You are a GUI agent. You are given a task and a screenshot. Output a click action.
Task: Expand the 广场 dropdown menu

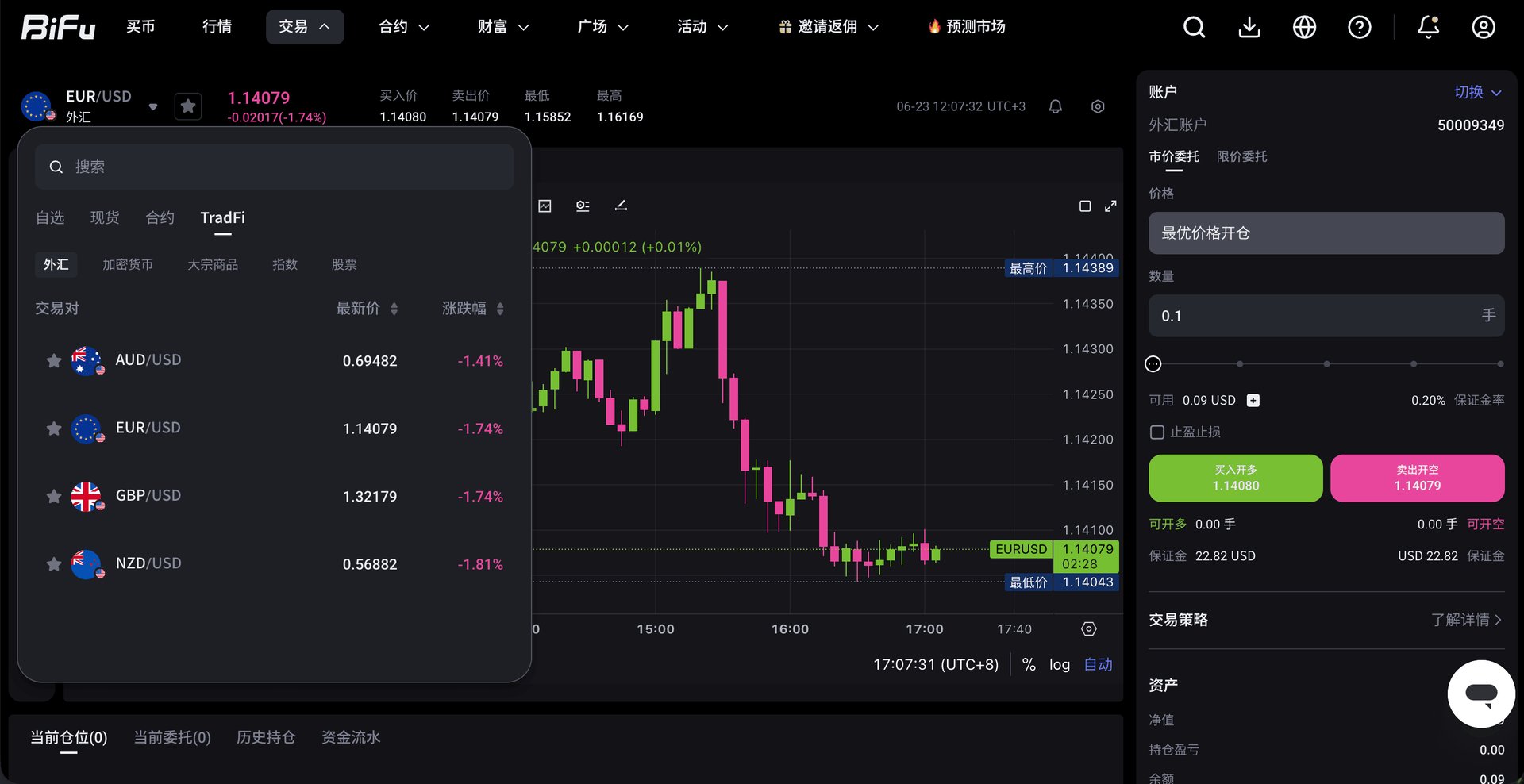tap(602, 27)
